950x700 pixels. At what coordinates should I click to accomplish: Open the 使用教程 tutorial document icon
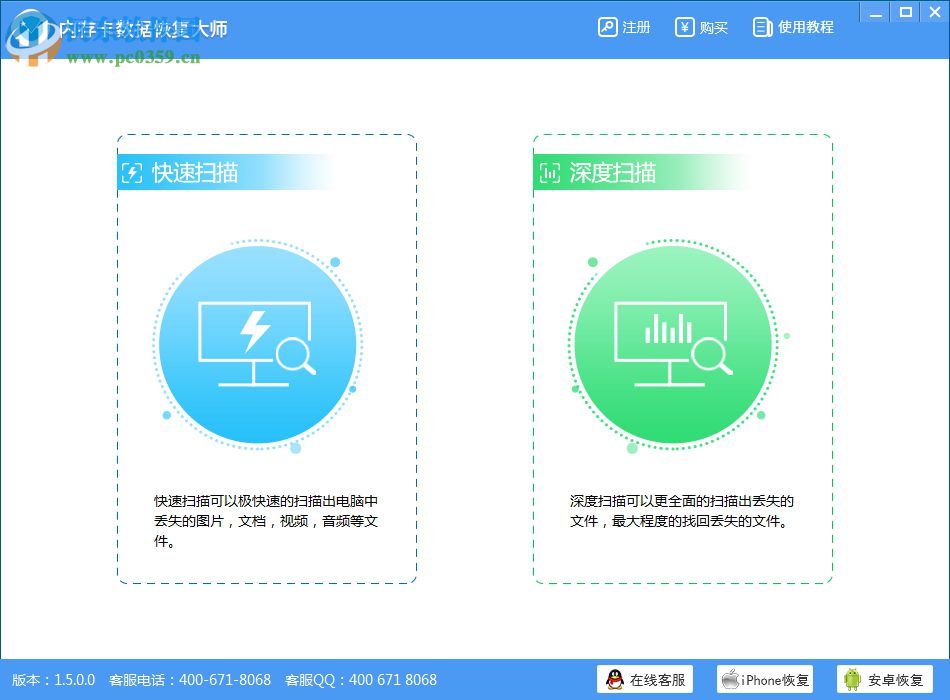[761, 27]
